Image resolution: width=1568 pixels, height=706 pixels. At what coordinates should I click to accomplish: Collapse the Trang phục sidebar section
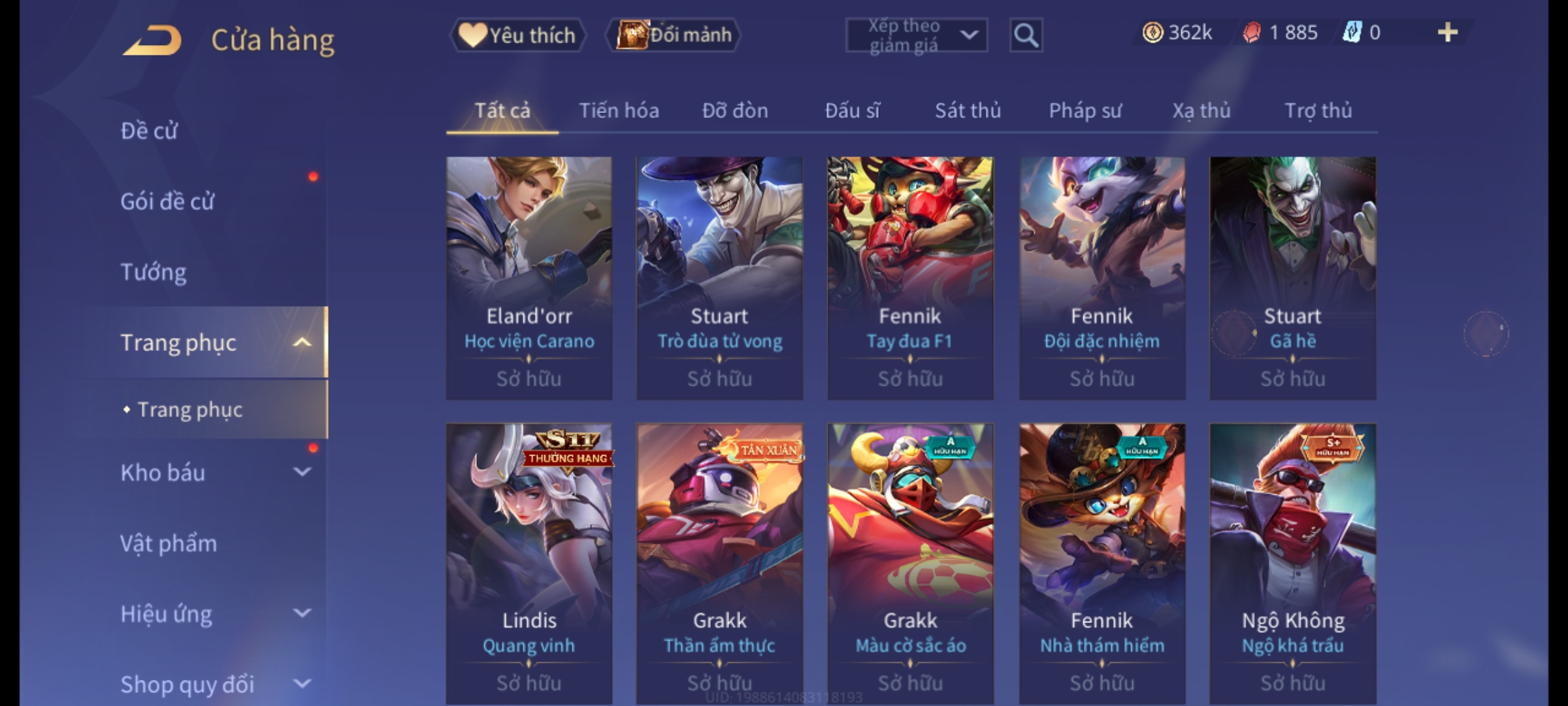point(302,343)
